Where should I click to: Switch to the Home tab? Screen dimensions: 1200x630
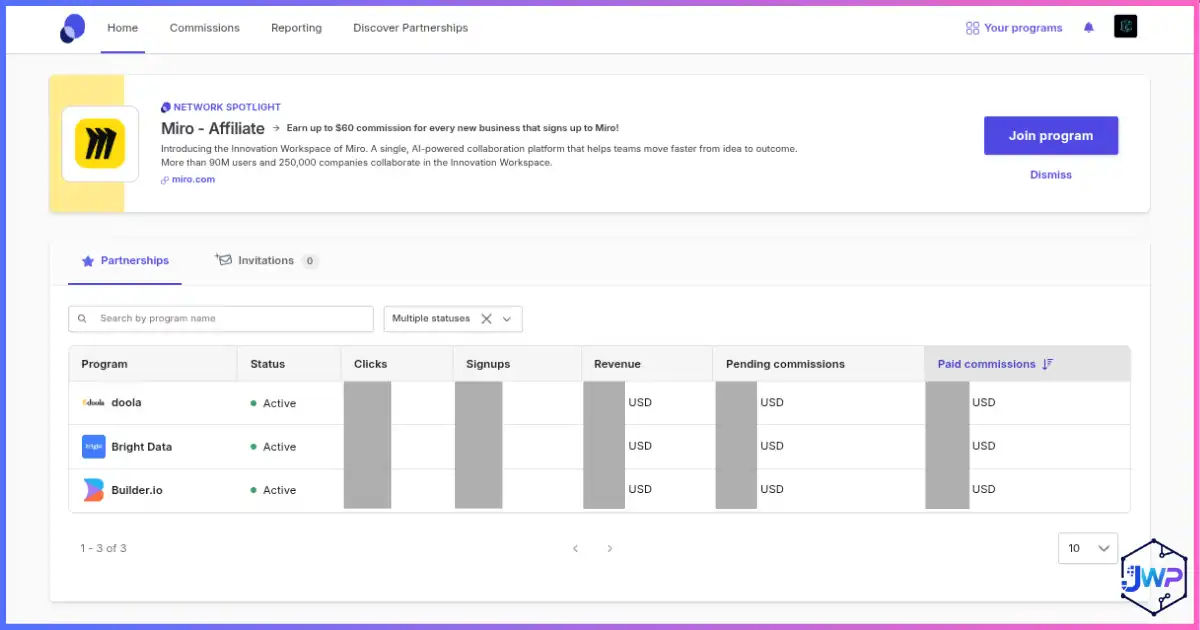click(x=123, y=28)
